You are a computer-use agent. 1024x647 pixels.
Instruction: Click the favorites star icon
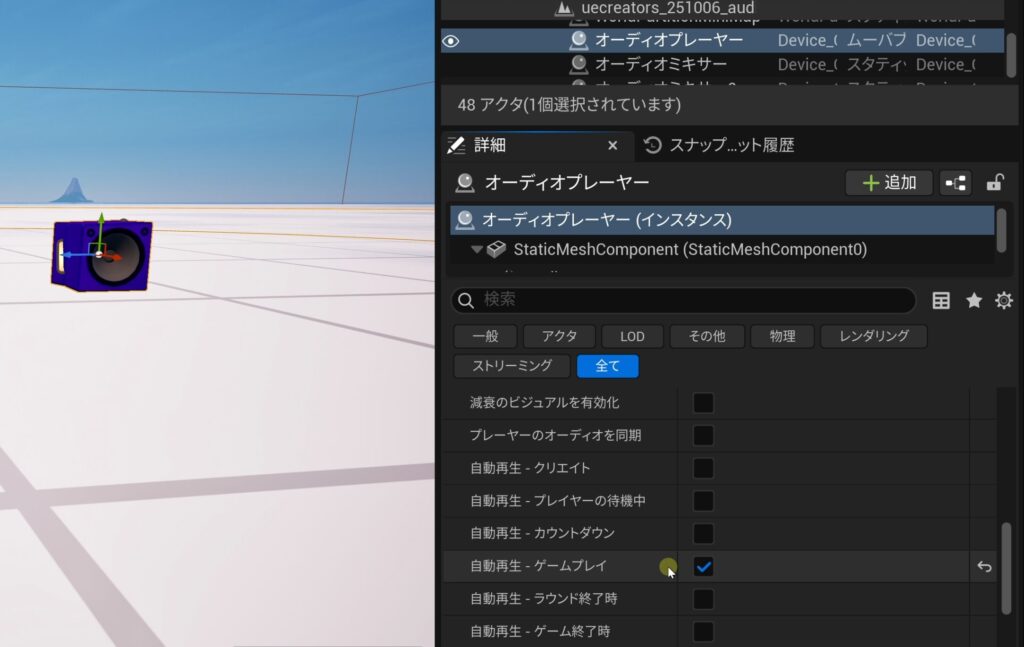pyautogui.click(x=973, y=301)
